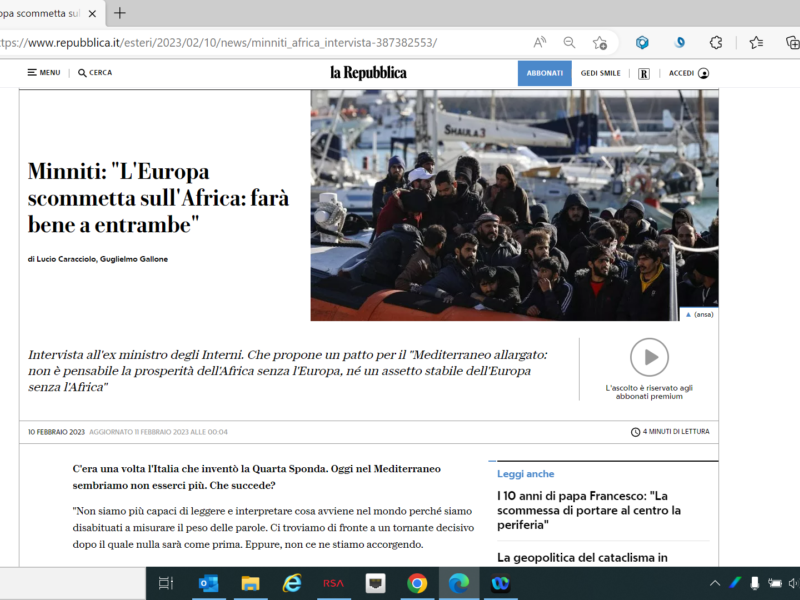The height and width of the screenshot is (600, 800).
Task: Open the papa Francesco related article link
Action: pos(589,510)
